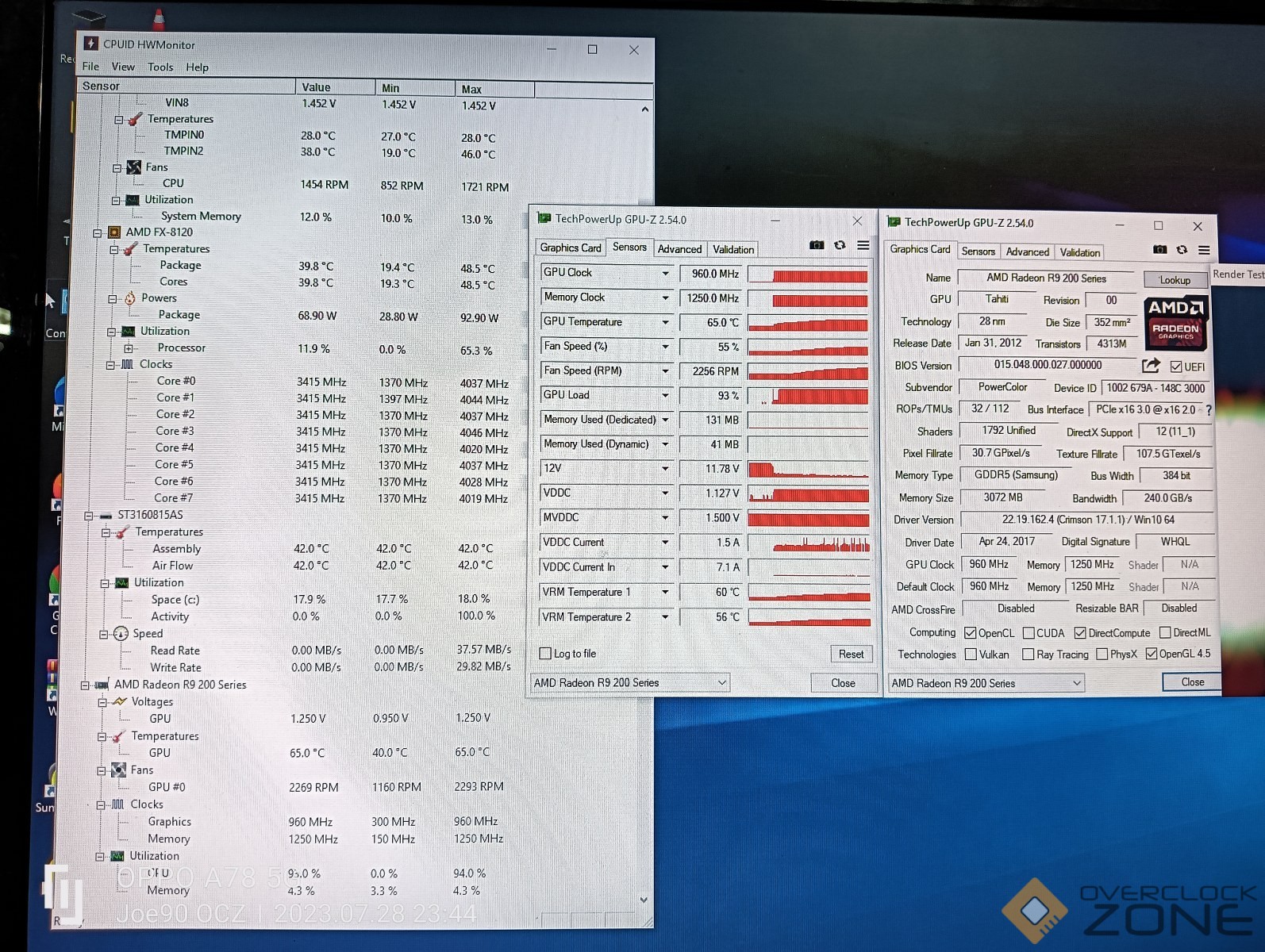Click the GPU Clock sensor graph
The image size is (1265, 952).
pyautogui.click(x=808, y=275)
